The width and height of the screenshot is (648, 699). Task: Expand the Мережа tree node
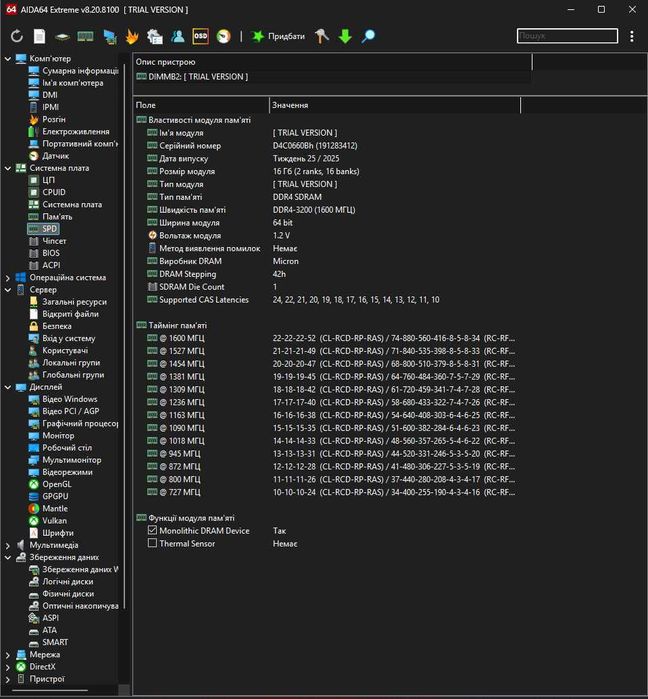(8, 655)
